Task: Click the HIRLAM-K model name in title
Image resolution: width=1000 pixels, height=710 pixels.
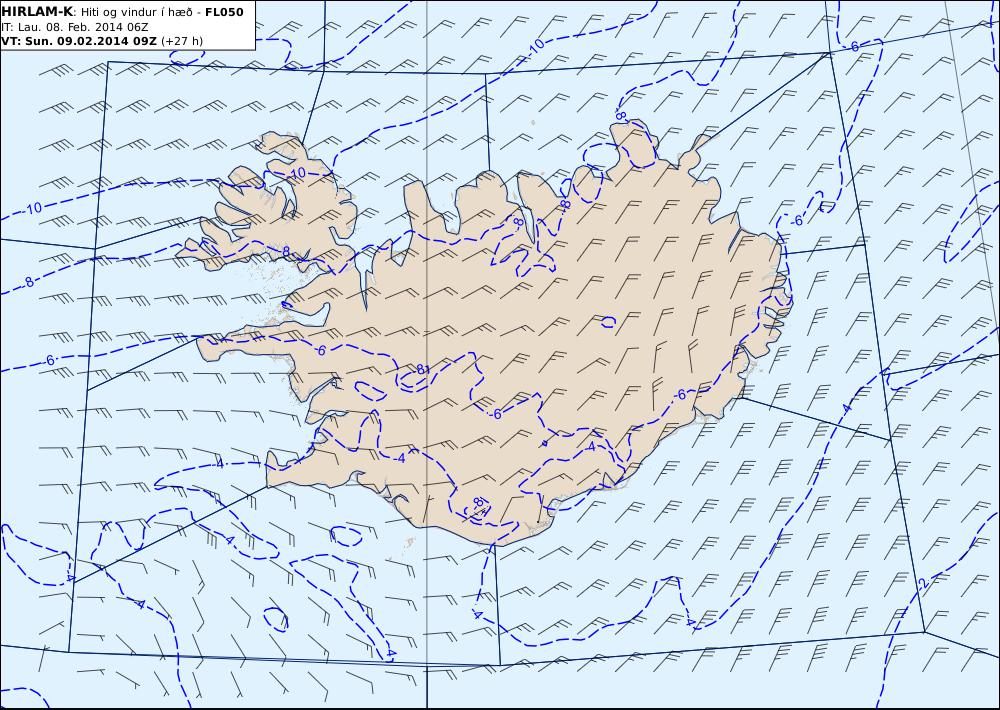Action: pos(37,11)
